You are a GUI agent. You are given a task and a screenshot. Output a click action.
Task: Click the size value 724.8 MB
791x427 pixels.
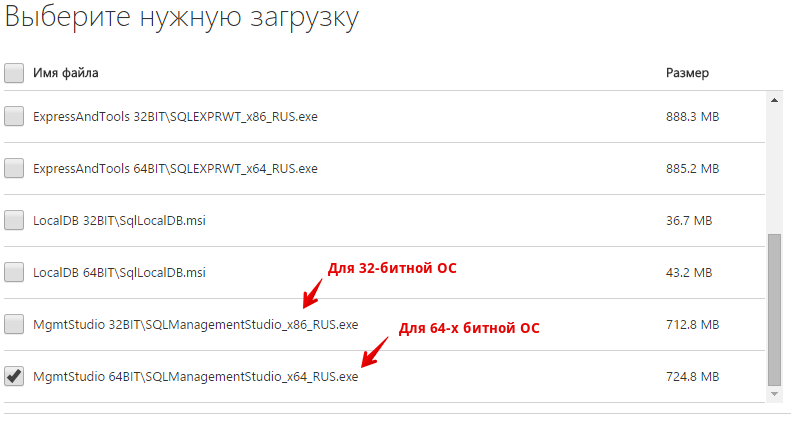point(692,377)
